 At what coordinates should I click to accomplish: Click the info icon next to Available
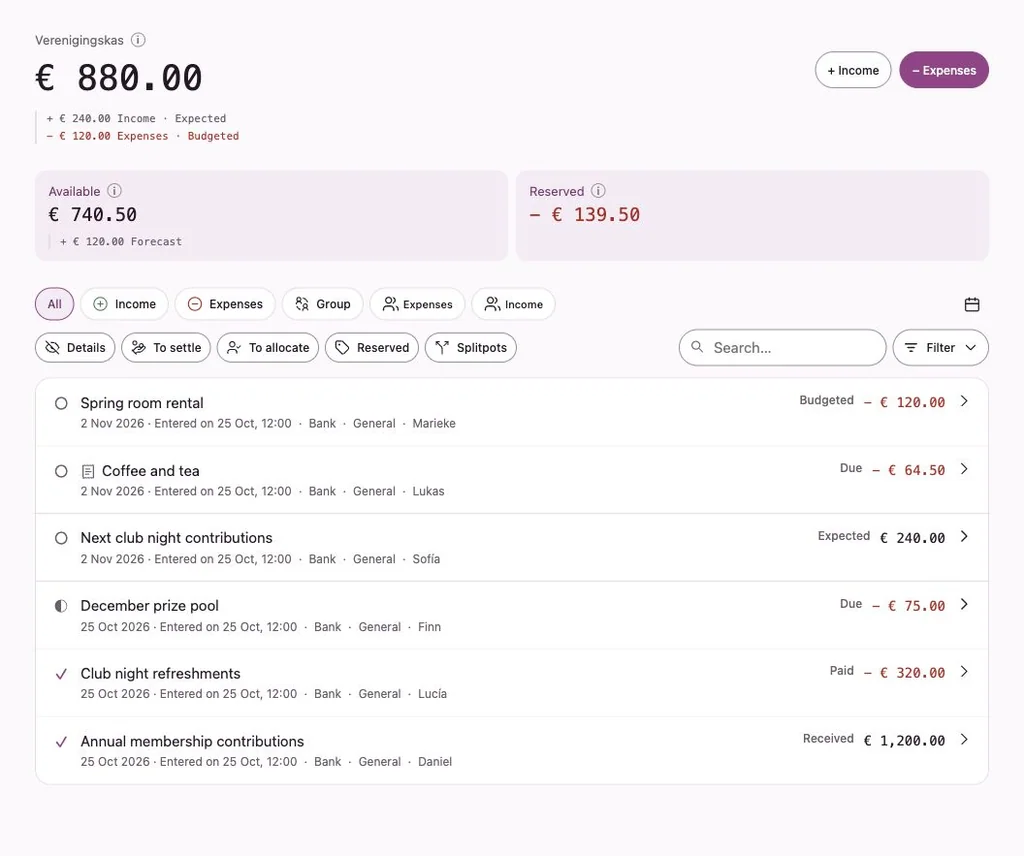tap(114, 191)
